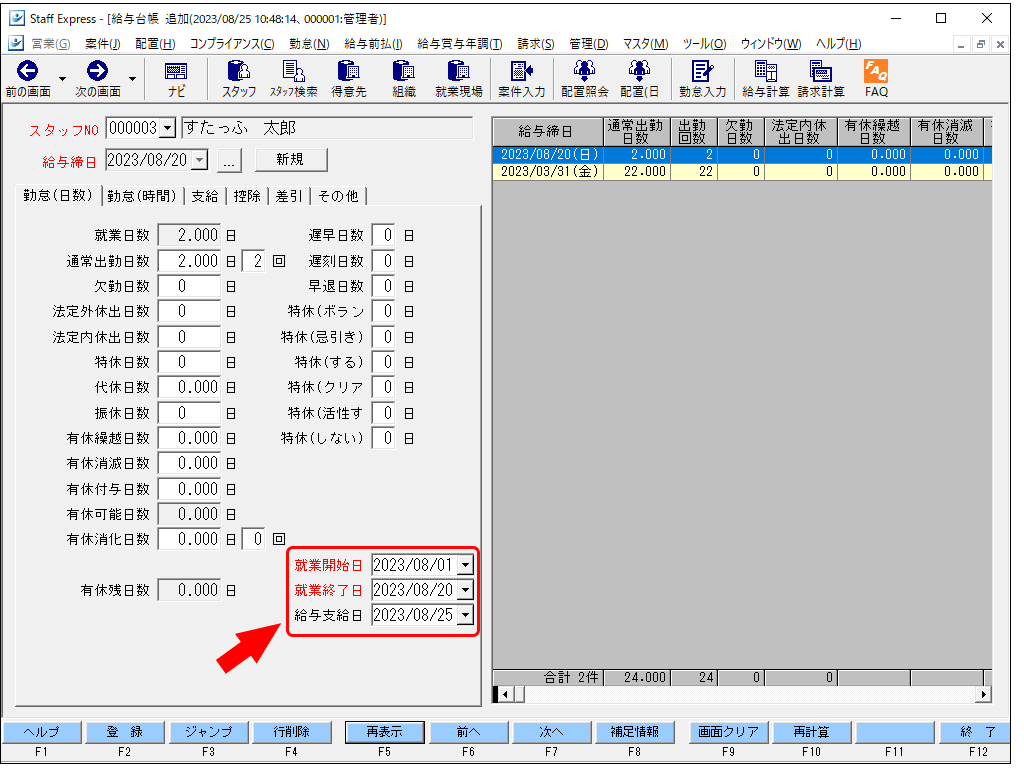The height and width of the screenshot is (768, 1024).
Task: Click the 給与締日 column header
Action: tap(548, 132)
